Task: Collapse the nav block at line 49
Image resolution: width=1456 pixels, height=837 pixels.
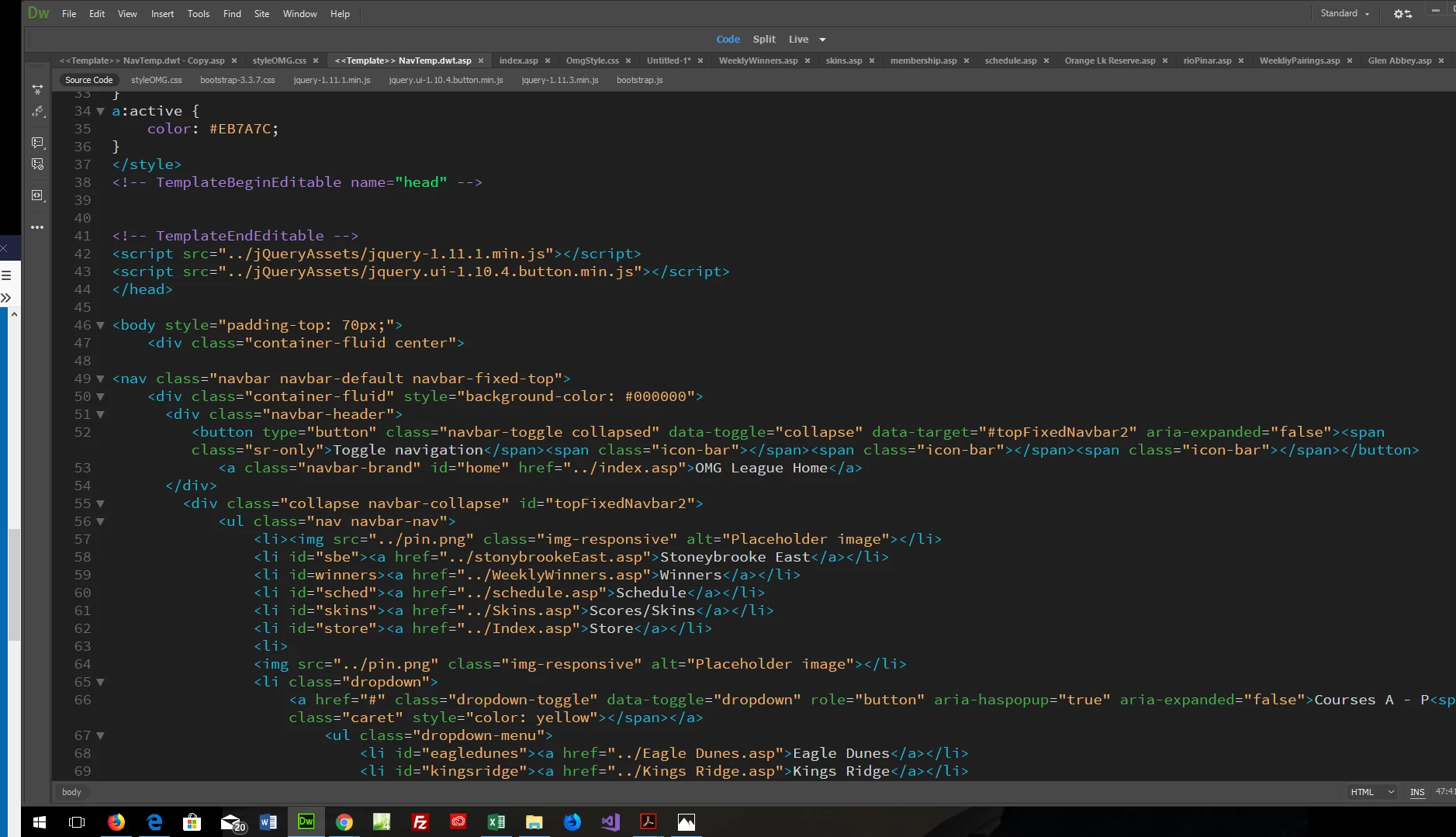Action: tap(100, 379)
